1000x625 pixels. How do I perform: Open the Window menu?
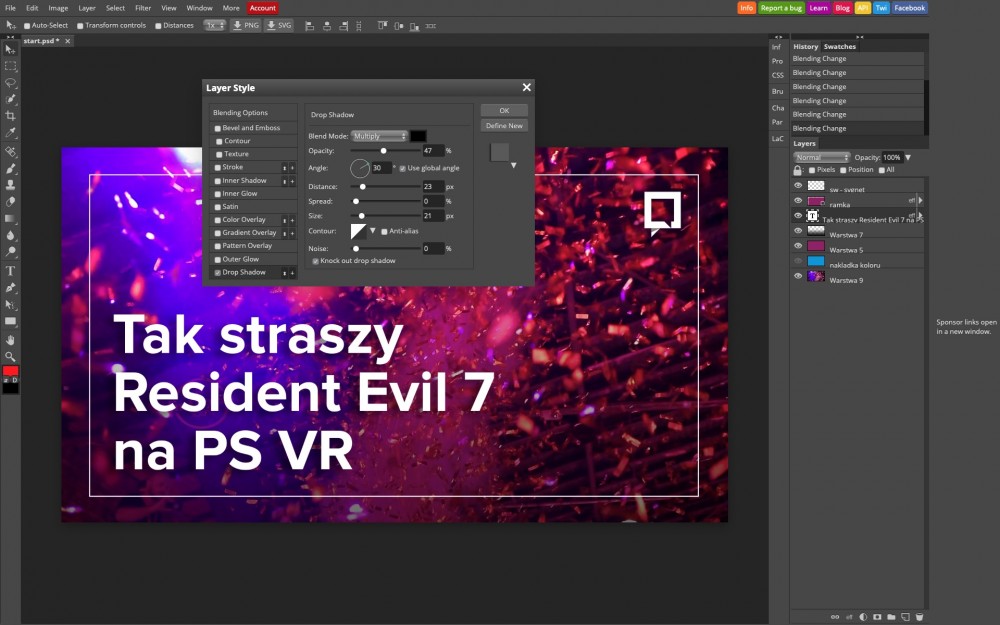click(x=200, y=8)
